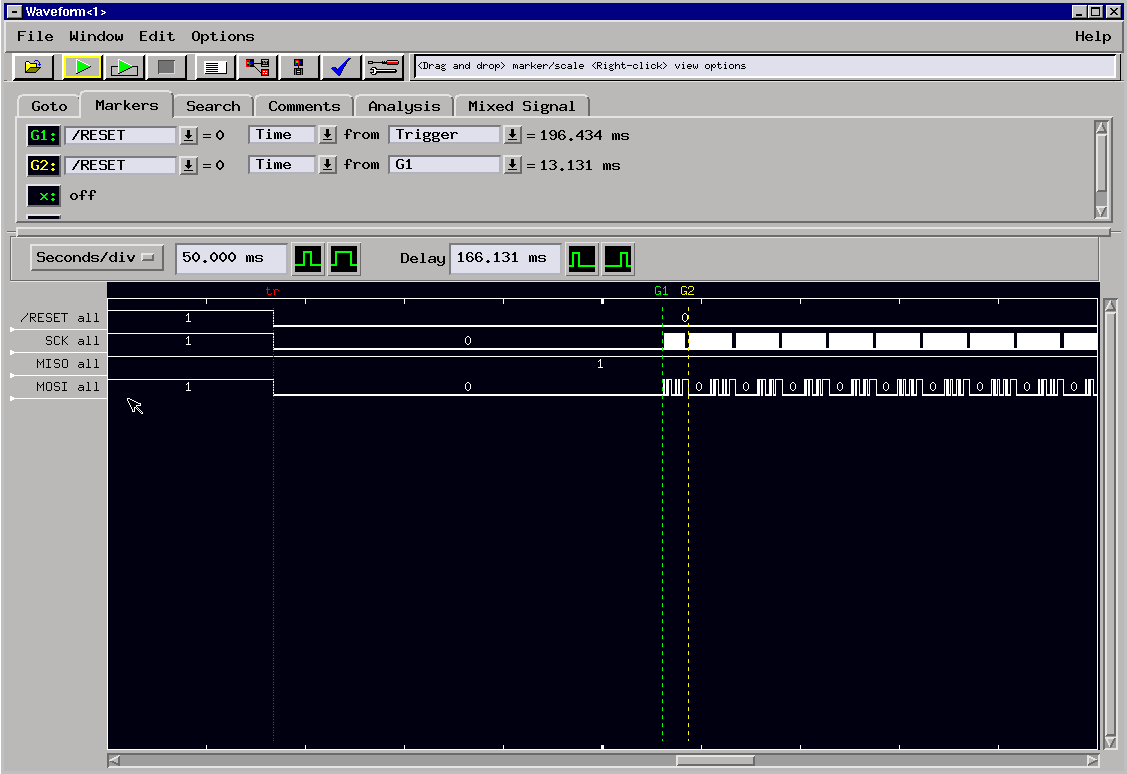Click the markers panel scroll-up arrow
Image resolution: width=1127 pixels, height=774 pixels.
pos(1101,127)
